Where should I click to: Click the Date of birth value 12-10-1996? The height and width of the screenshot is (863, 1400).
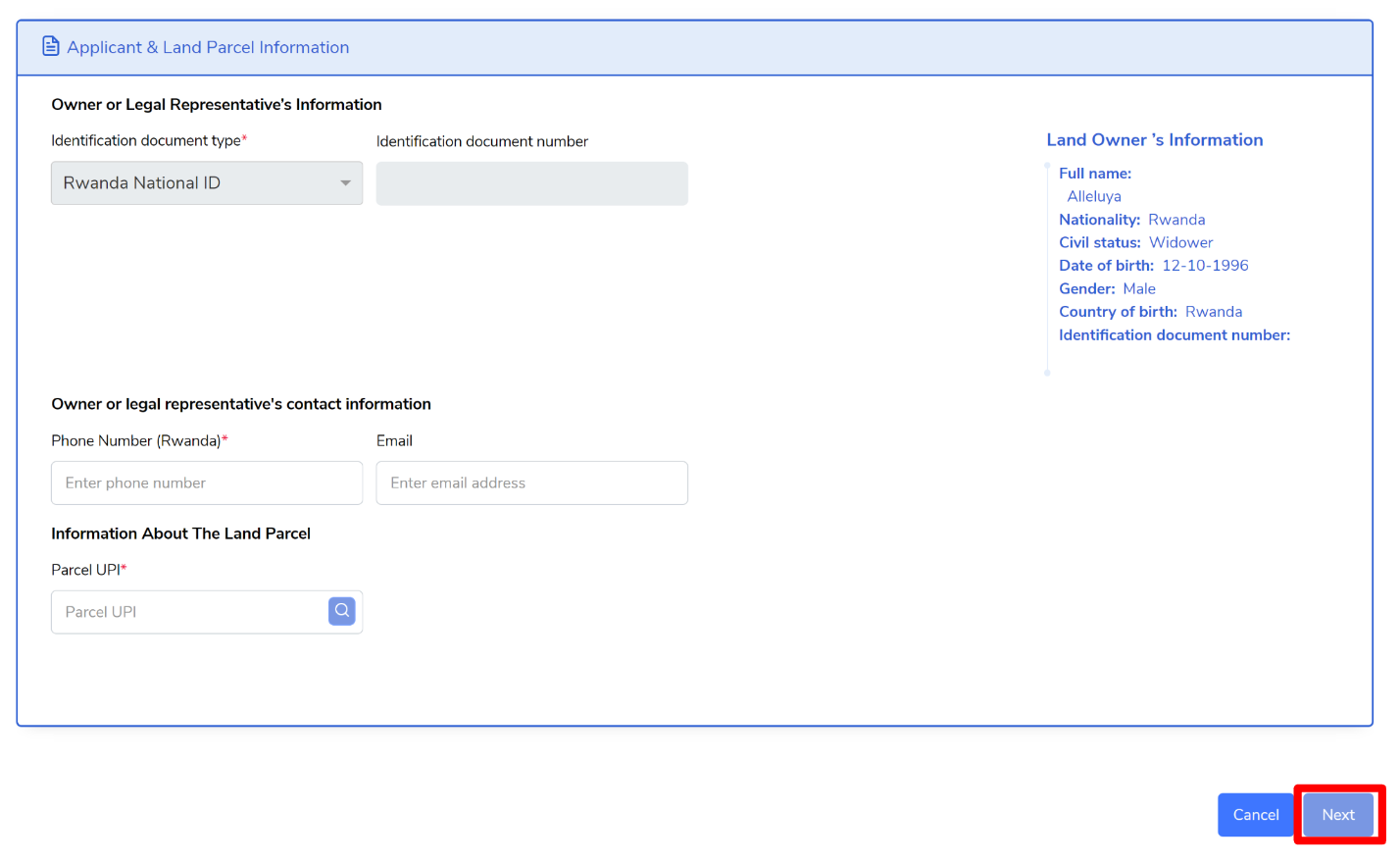(1205, 266)
